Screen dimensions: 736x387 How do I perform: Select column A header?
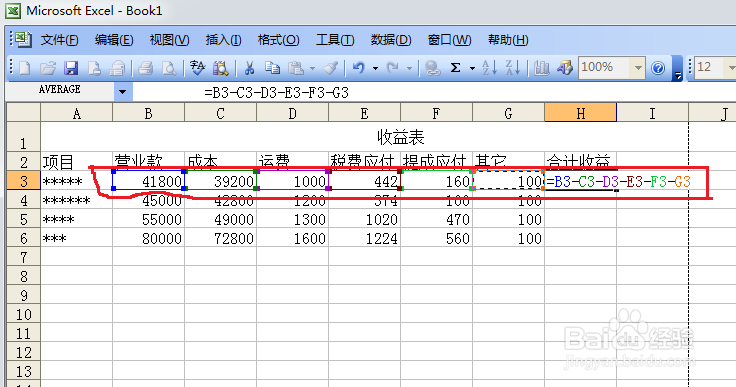tap(77, 113)
